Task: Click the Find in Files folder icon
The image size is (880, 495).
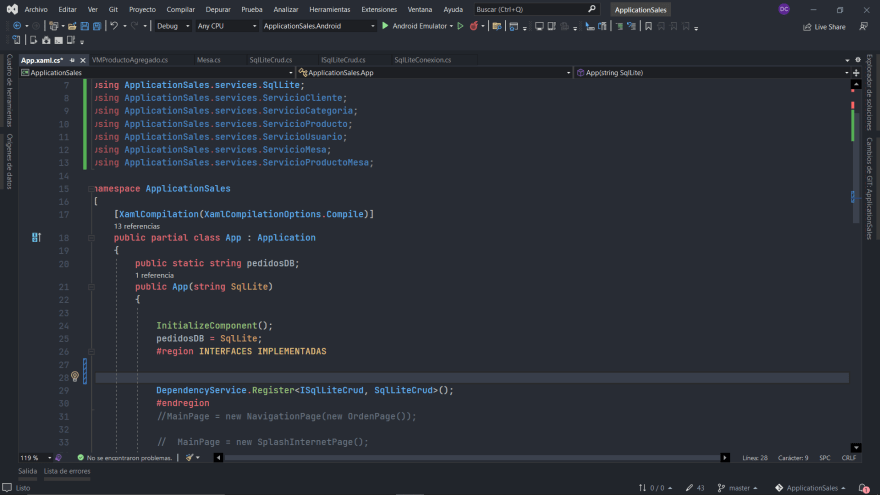Action: tap(497, 26)
